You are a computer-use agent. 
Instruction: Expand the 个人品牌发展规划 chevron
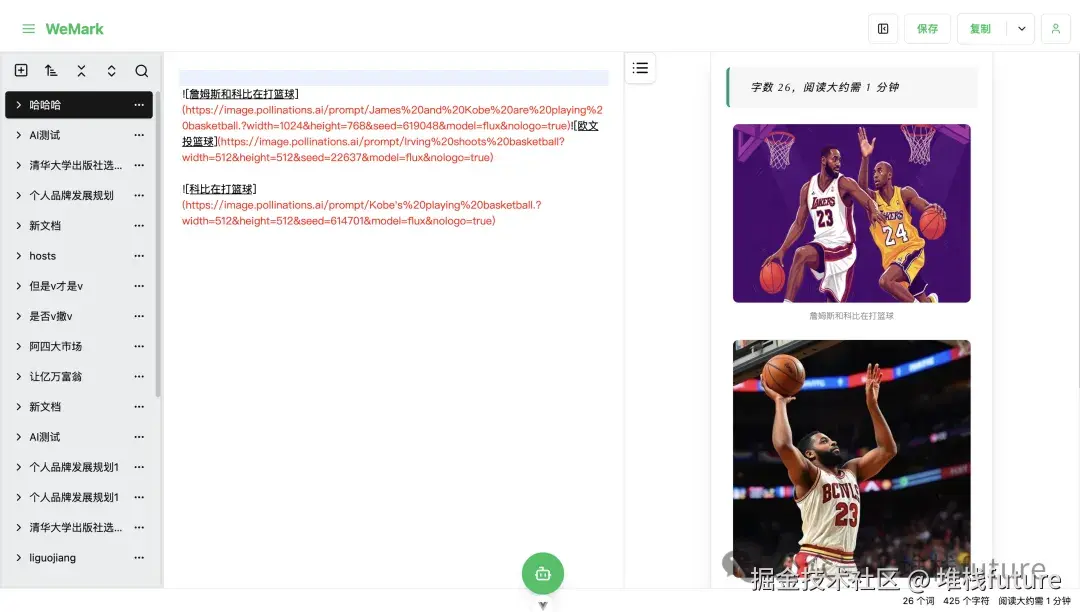pyautogui.click(x=19, y=196)
